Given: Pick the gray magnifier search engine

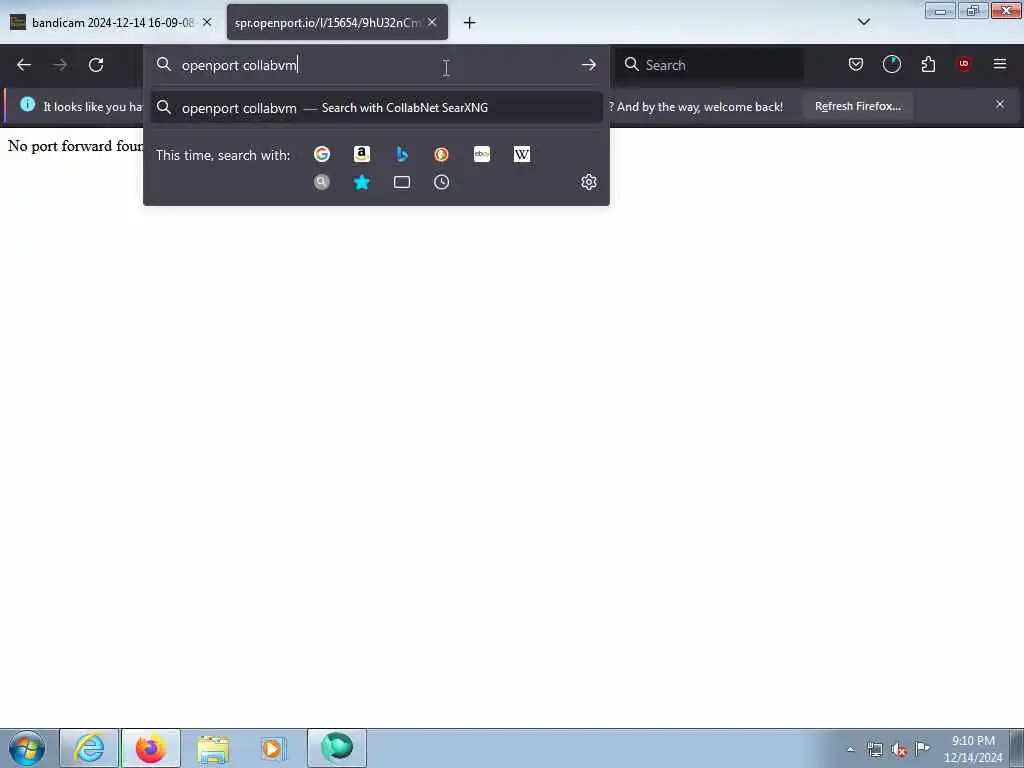Looking at the screenshot, I should point(321,182).
